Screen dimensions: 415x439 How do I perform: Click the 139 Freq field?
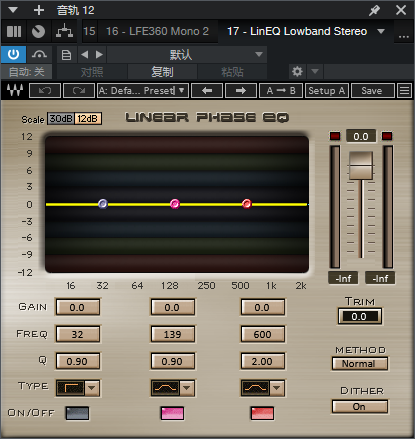coord(172,334)
